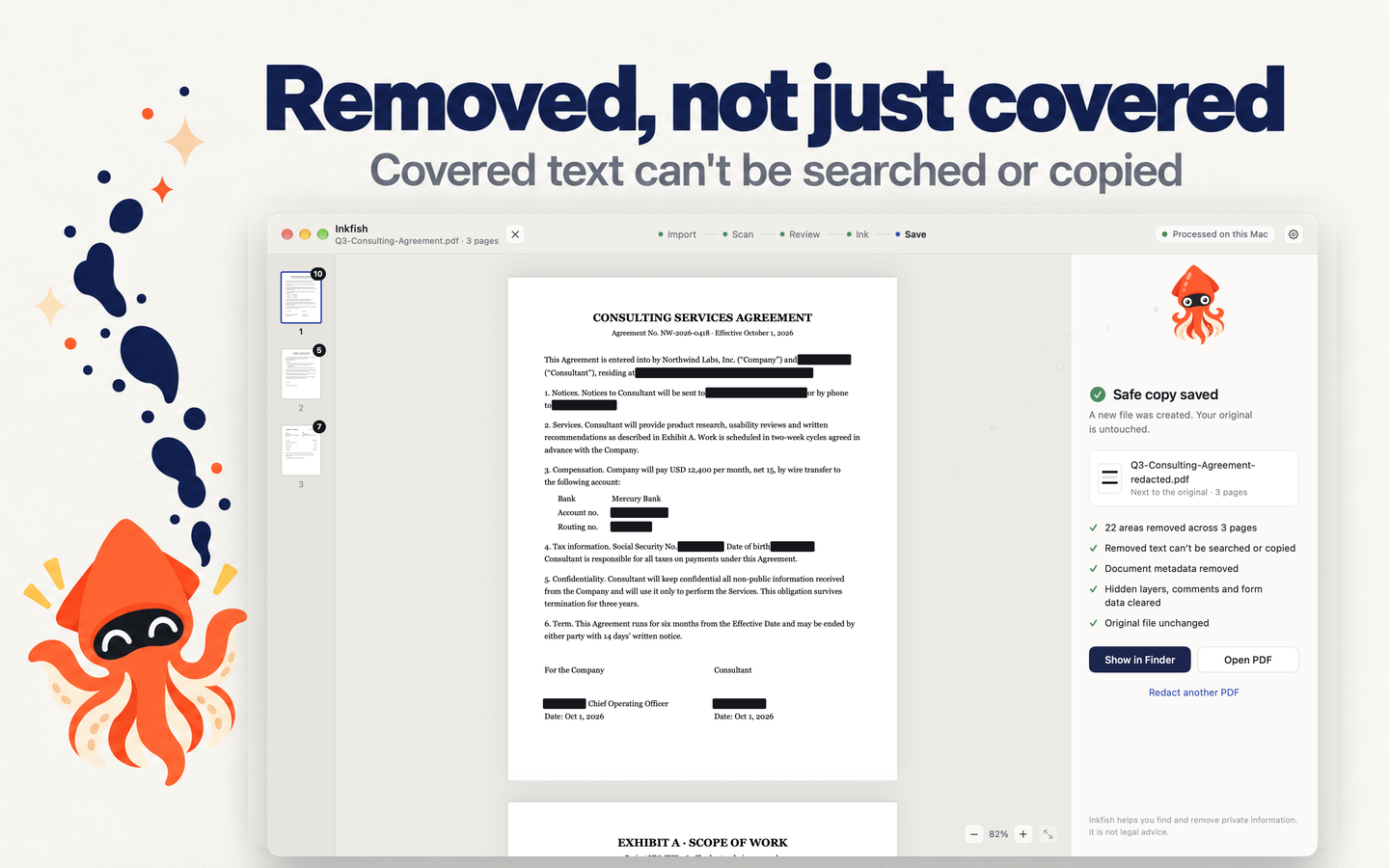This screenshot has width=1389, height=868.
Task: Open the settings gear icon
Action: [x=1294, y=234]
